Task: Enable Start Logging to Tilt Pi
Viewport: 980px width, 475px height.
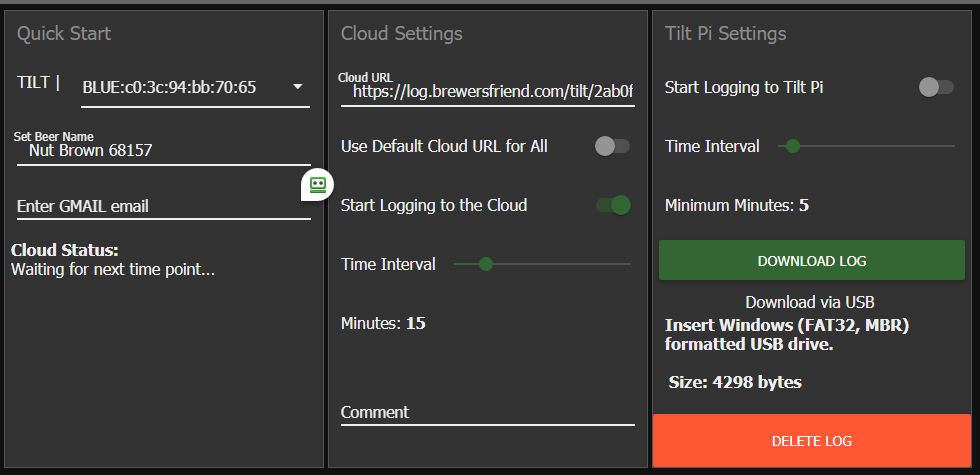Action: [936, 88]
